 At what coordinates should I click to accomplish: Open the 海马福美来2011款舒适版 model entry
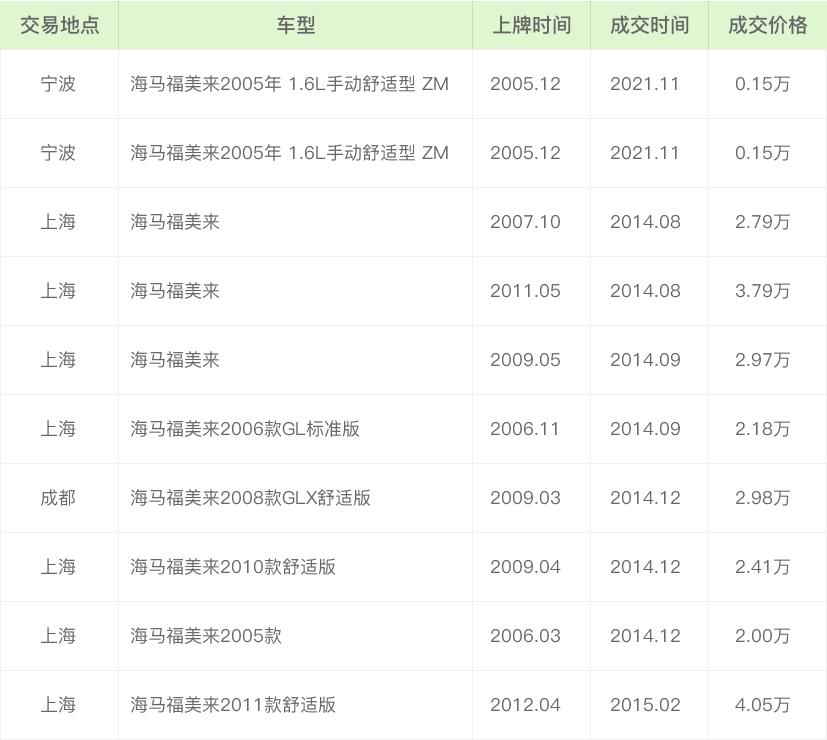[x=233, y=705]
